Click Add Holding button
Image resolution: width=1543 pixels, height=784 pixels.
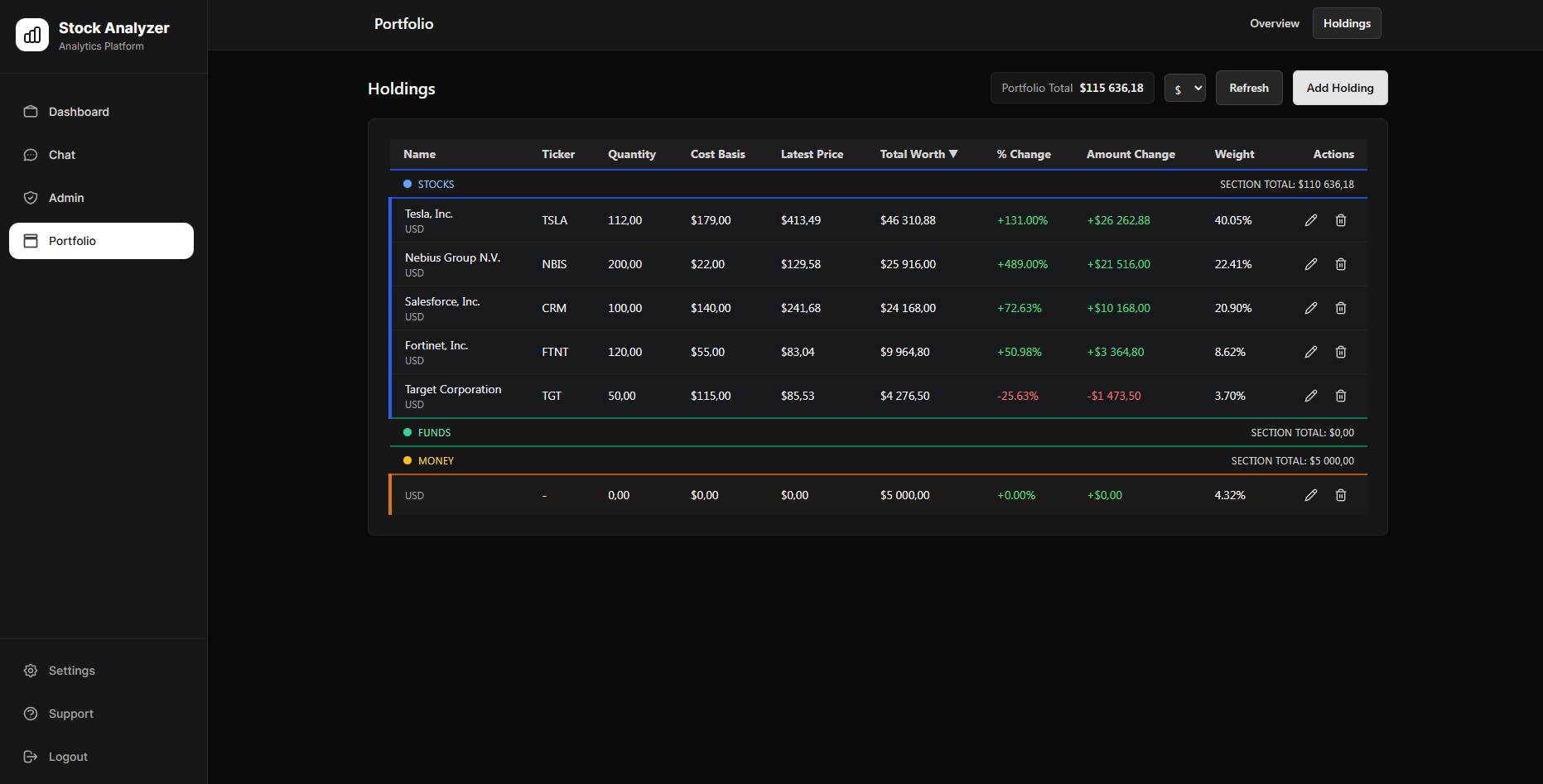tap(1340, 88)
